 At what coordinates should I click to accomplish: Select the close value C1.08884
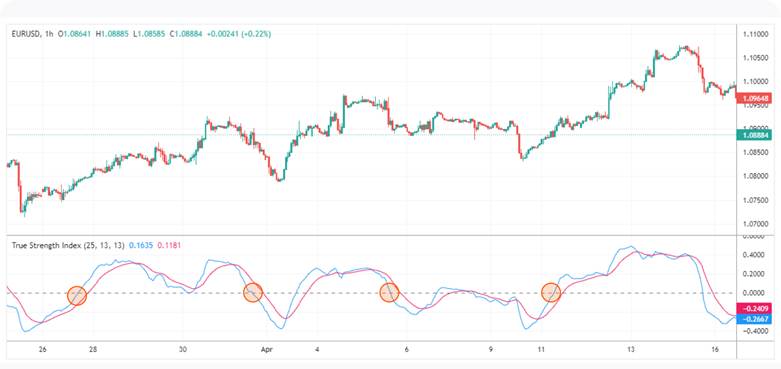[187, 34]
